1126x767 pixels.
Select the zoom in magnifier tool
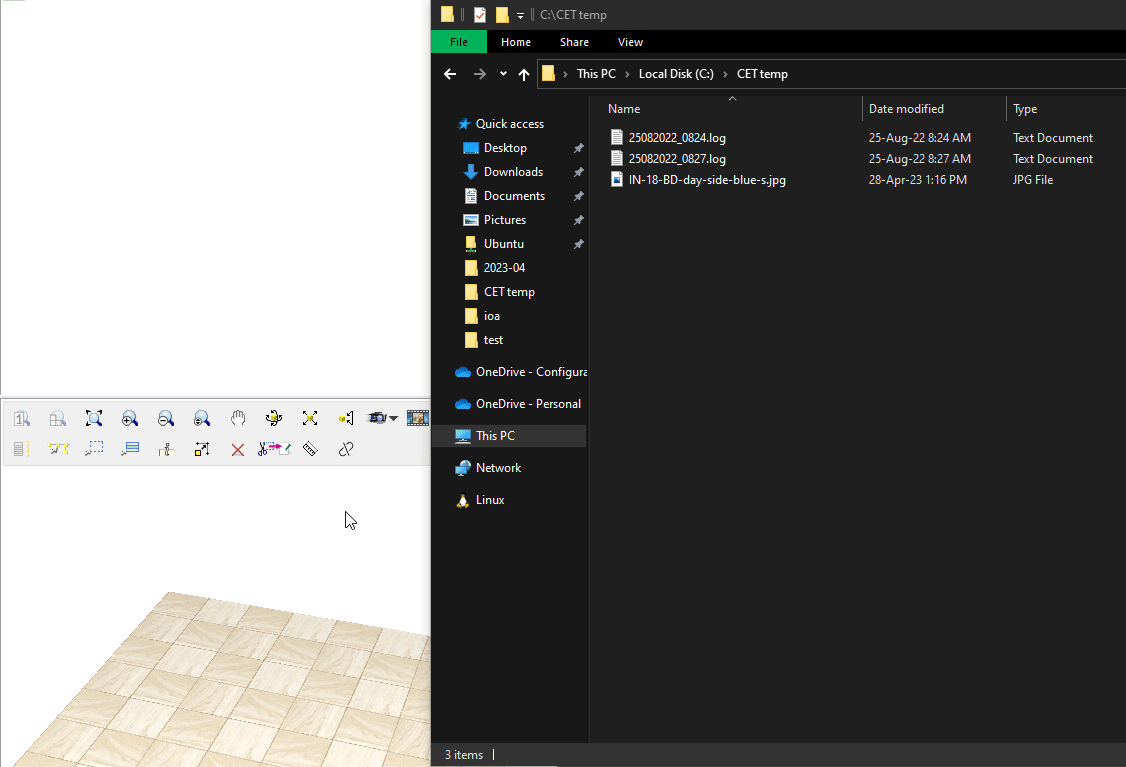click(x=130, y=418)
